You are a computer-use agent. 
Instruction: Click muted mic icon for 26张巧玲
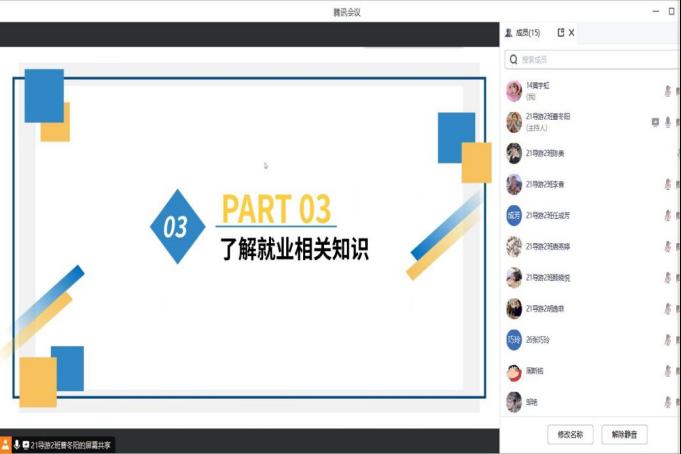click(667, 340)
